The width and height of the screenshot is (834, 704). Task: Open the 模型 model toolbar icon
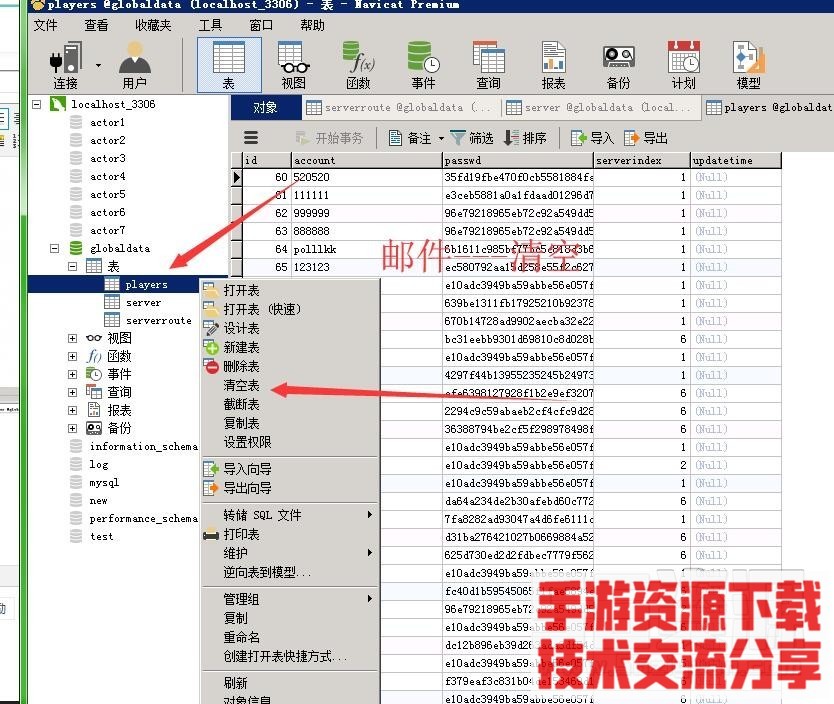(x=748, y=65)
